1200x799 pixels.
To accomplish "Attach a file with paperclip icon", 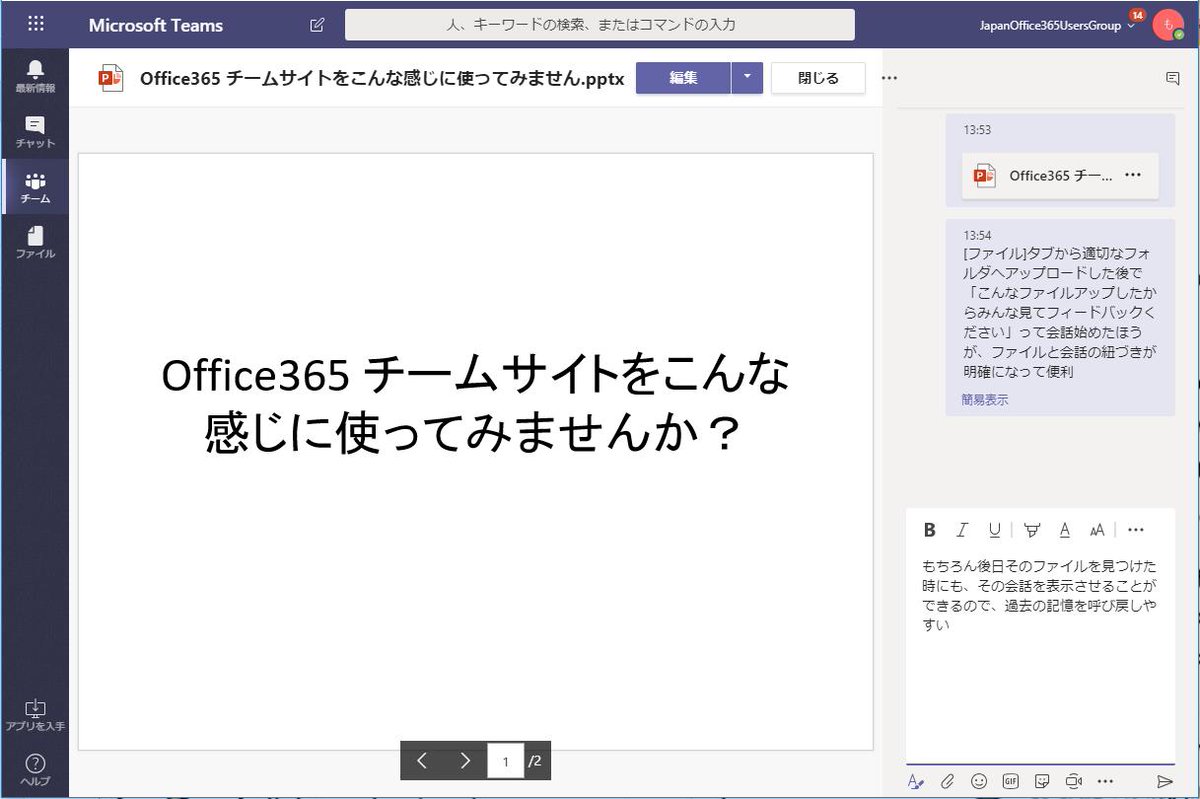I will pyautogui.click(x=947, y=780).
